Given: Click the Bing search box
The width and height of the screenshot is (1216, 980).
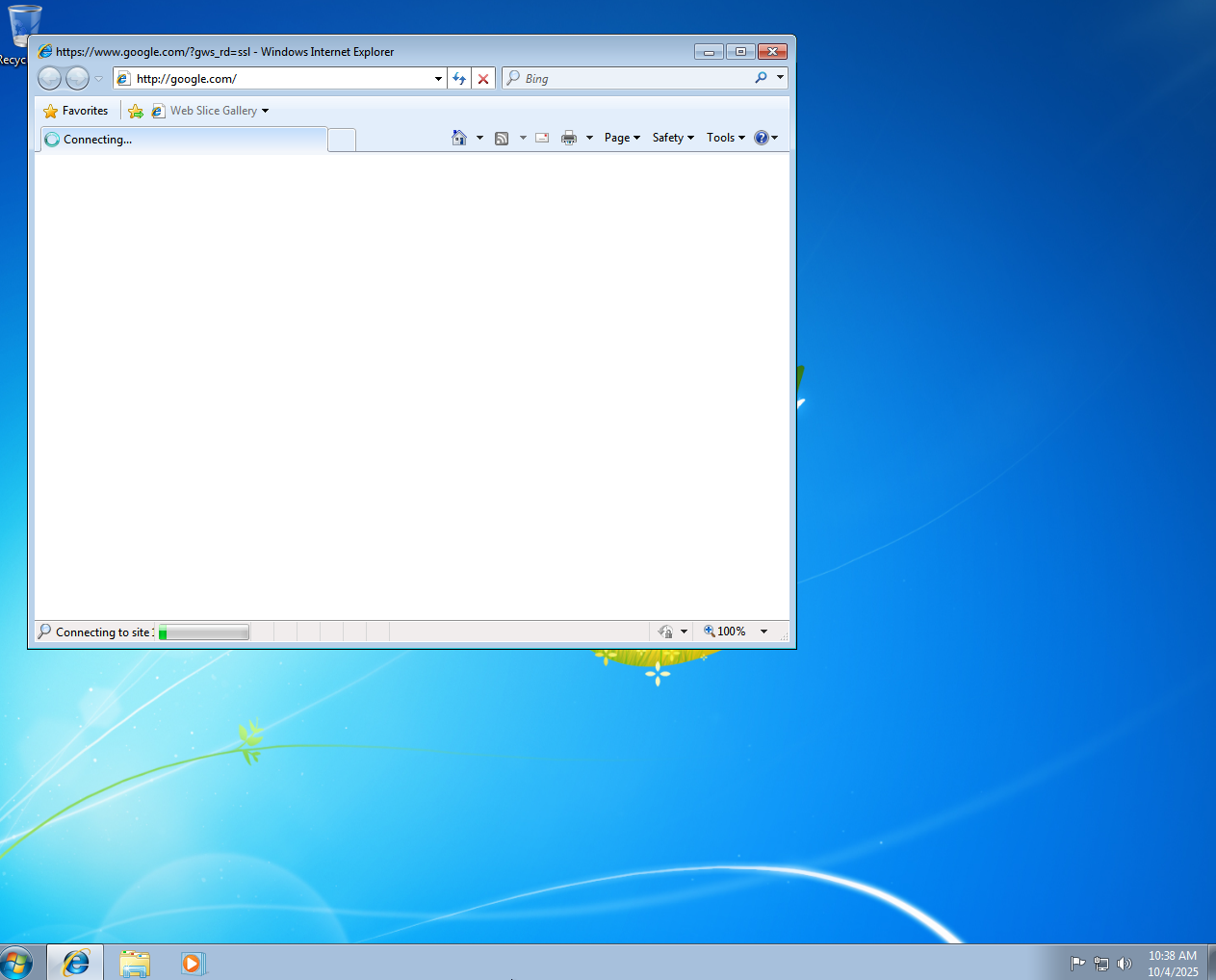Looking at the screenshot, I should pos(628,79).
